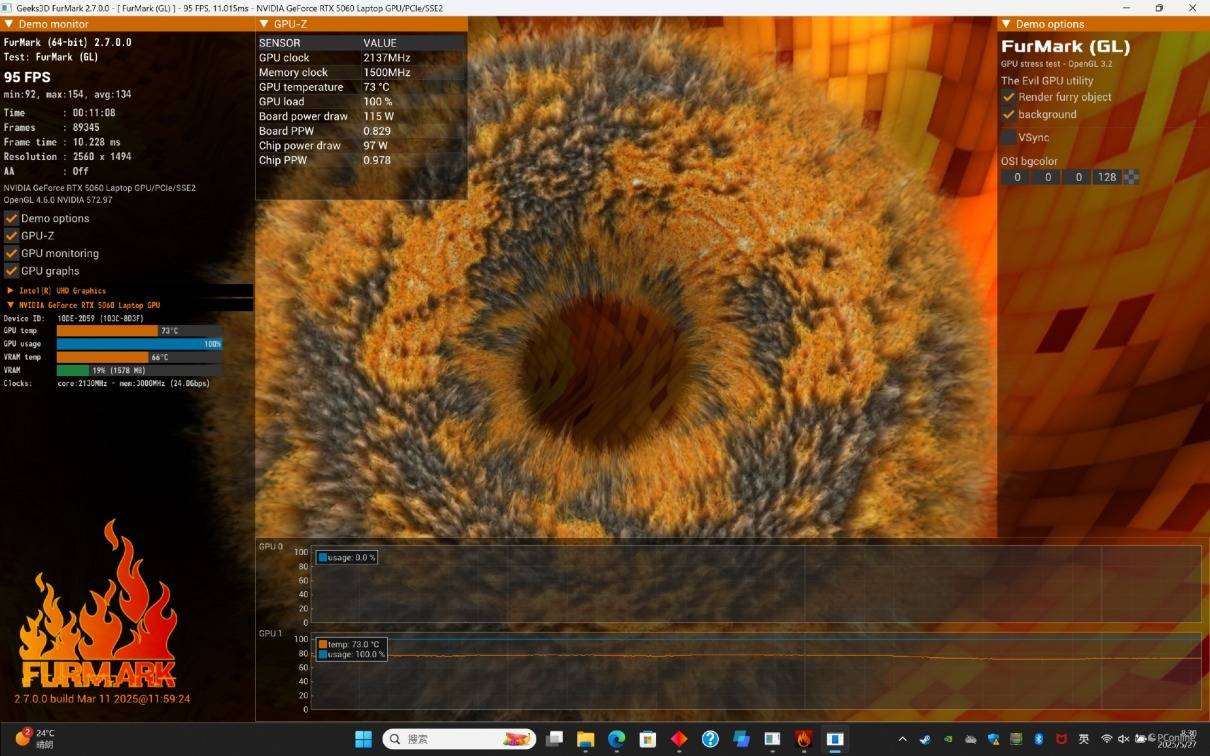Toggle the GPU graphs checkbox
The width and height of the screenshot is (1210, 756).
click(x=11, y=271)
